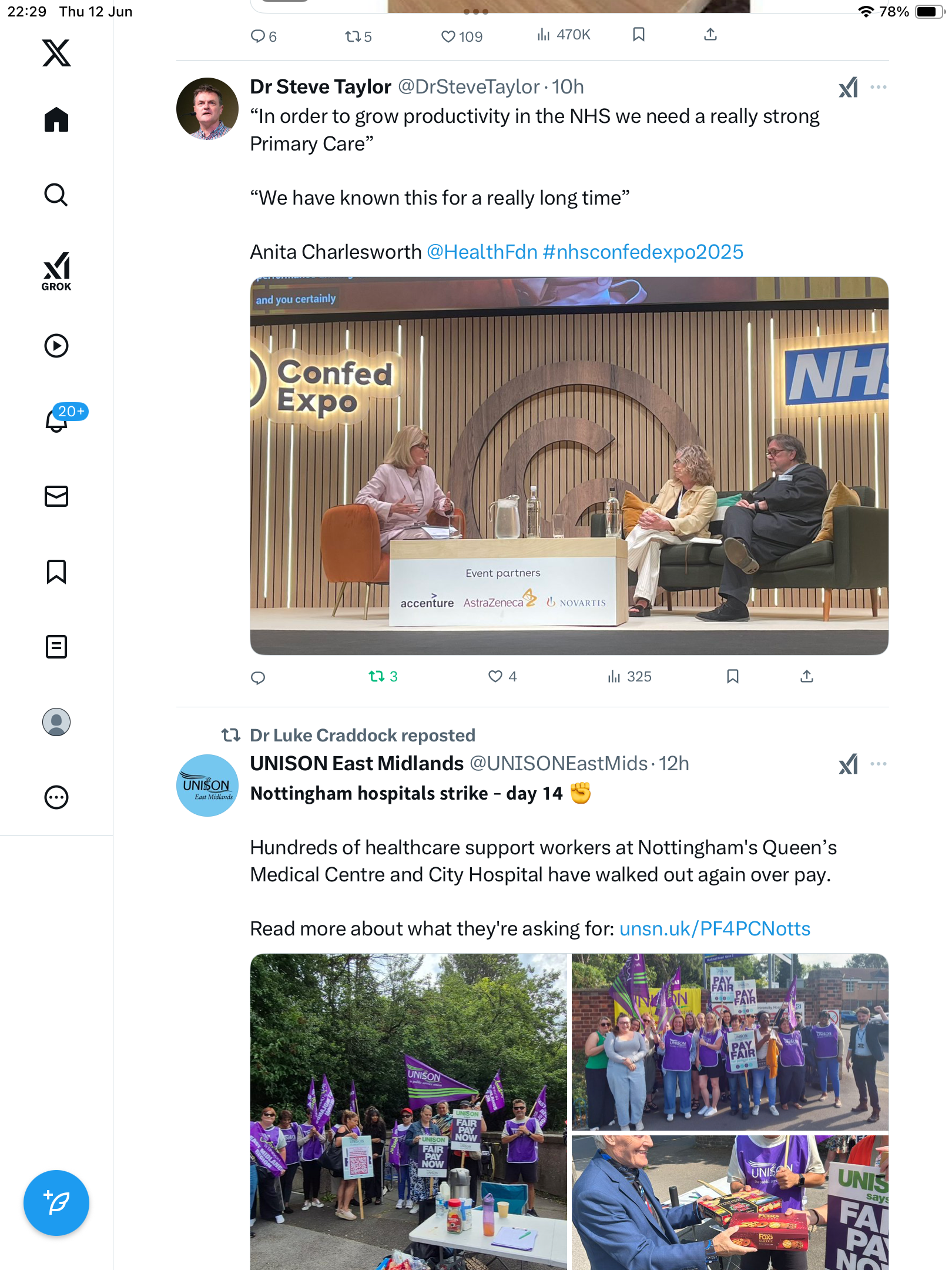
Task: View the Confed Expo stage photo
Action: (569, 466)
